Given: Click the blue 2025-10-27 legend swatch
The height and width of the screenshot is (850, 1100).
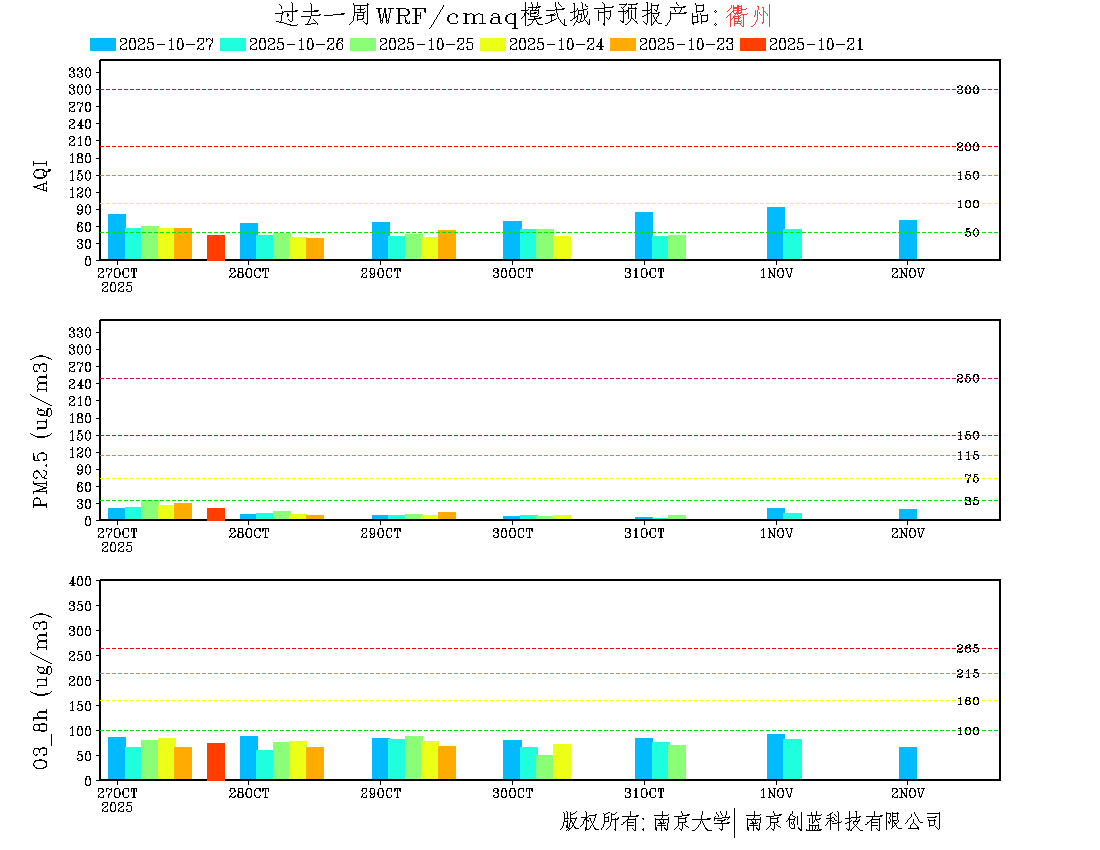Looking at the screenshot, I should [x=103, y=44].
